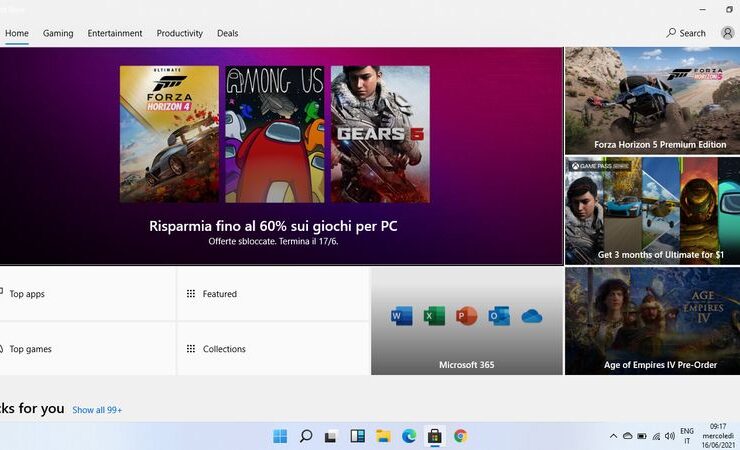The image size is (740, 450).
Task: Open Task View from the taskbar
Action: (x=330, y=436)
